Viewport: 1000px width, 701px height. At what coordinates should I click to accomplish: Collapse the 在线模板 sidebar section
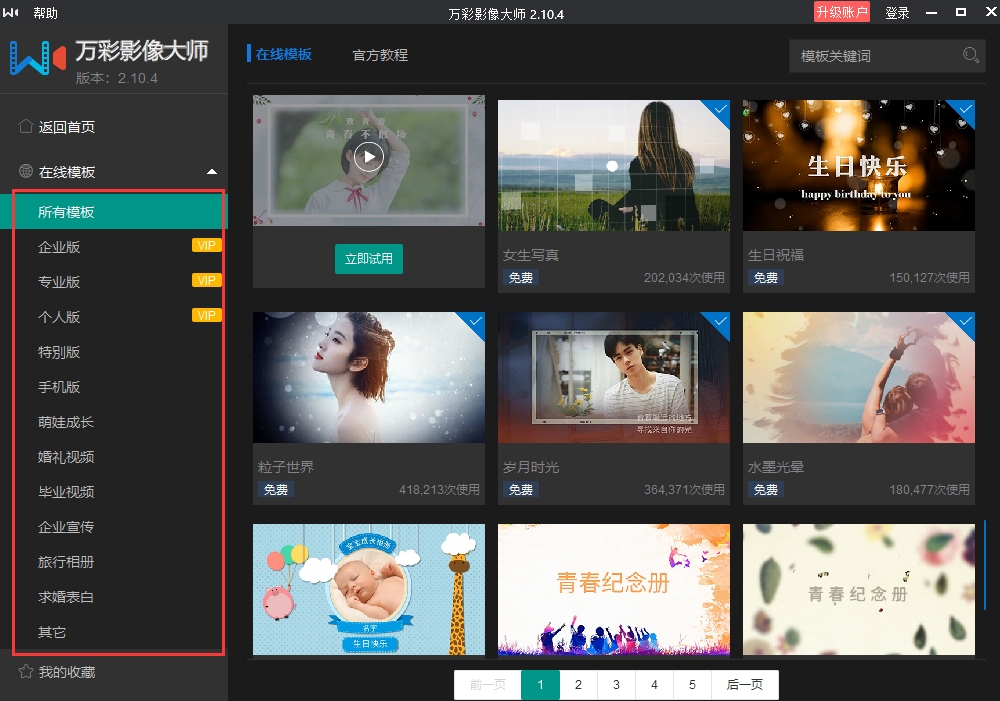(212, 171)
